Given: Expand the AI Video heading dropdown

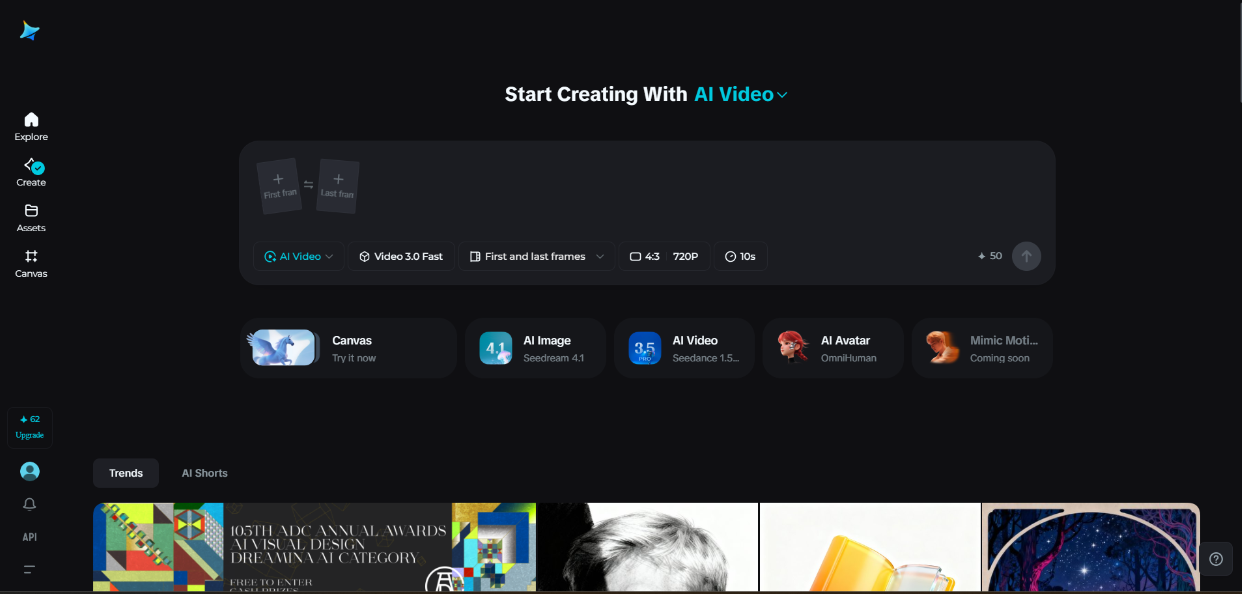Looking at the screenshot, I should (741, 94).
